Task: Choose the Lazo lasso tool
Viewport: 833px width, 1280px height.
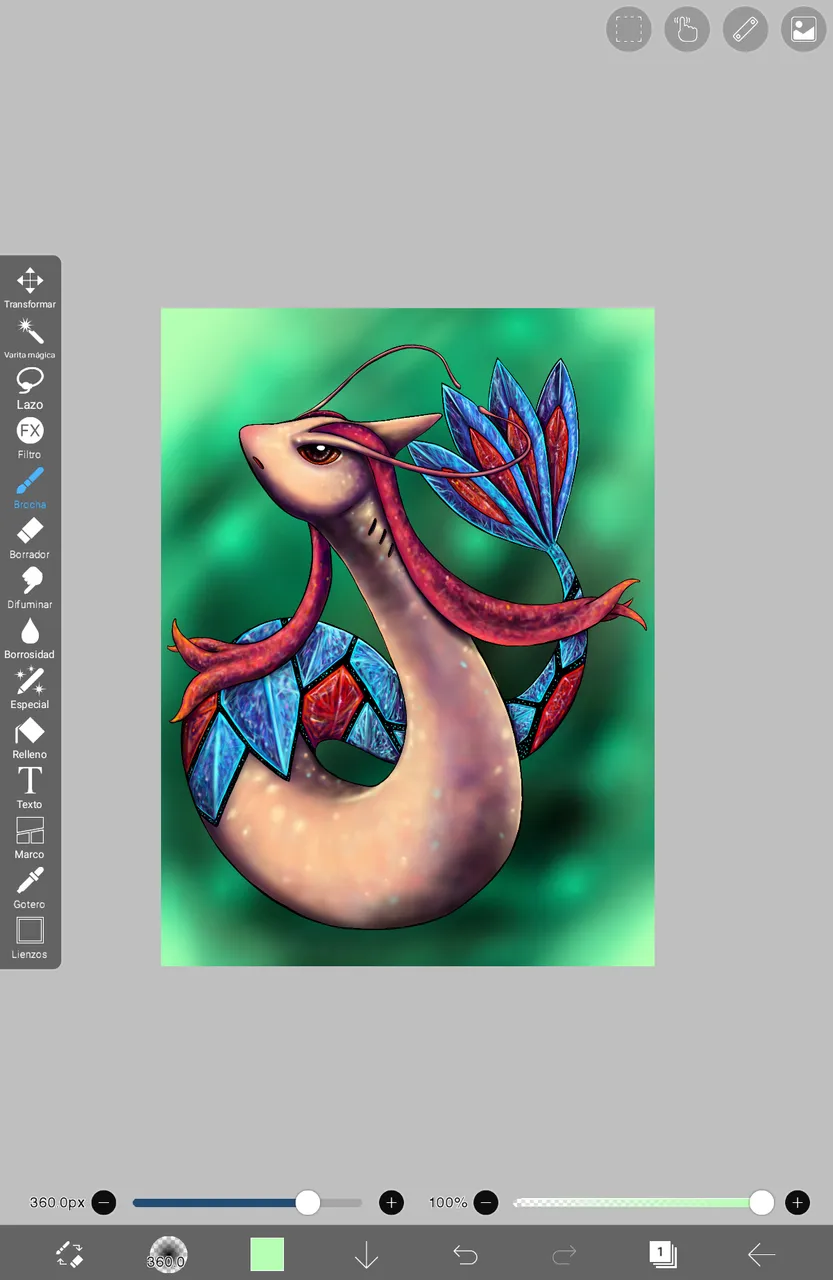Action: [x=30, y=388]
